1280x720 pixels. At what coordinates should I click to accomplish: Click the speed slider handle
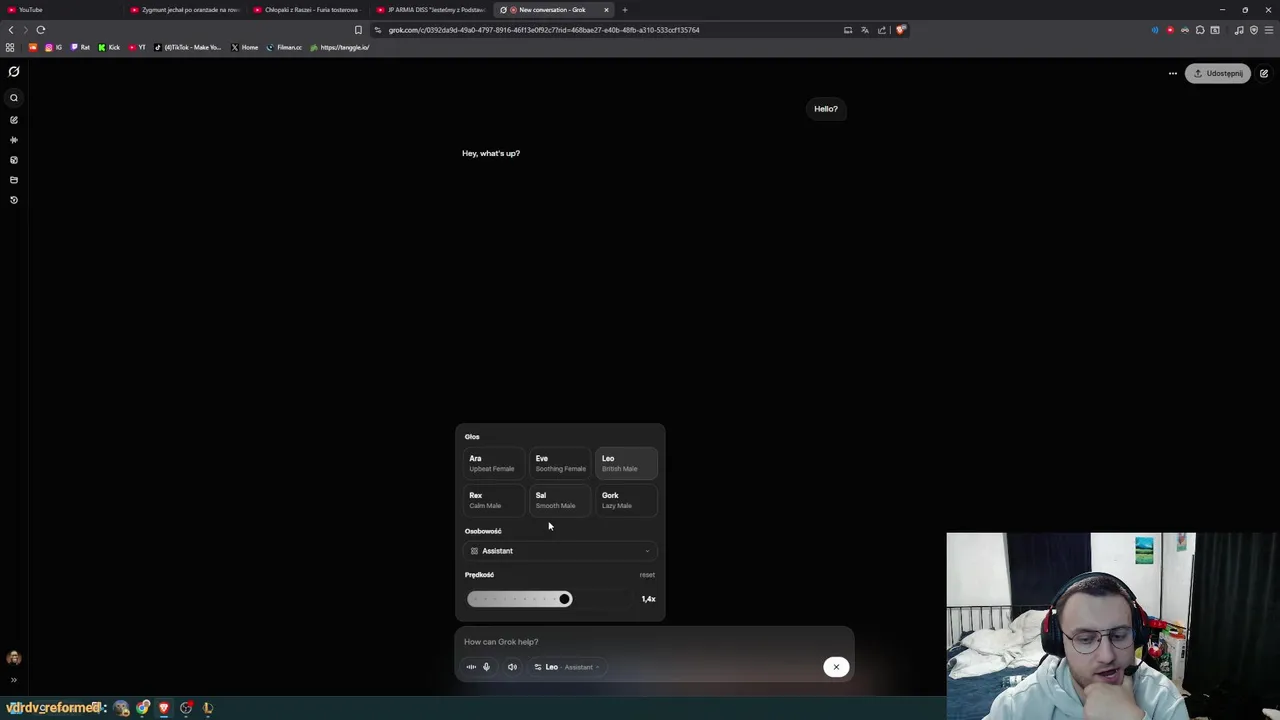pyautogui.click(x=565, y=599)
